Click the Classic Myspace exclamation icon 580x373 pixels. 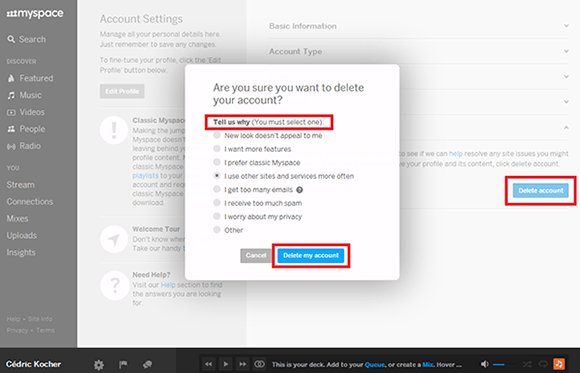pyautogui.click(x=114, y=130)
